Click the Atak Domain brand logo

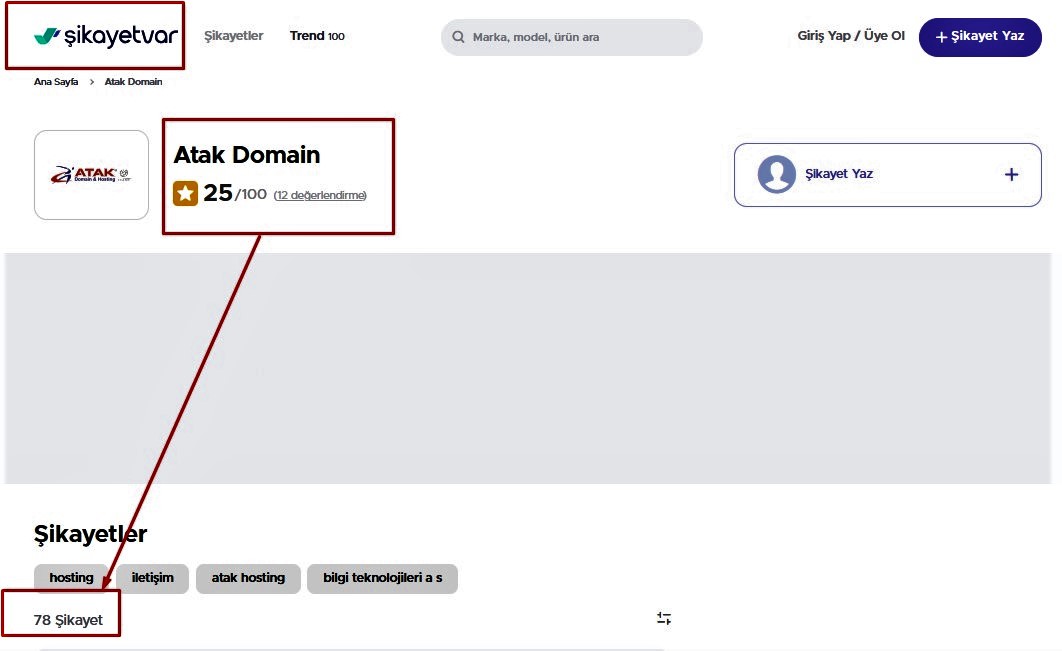(91, 175)
